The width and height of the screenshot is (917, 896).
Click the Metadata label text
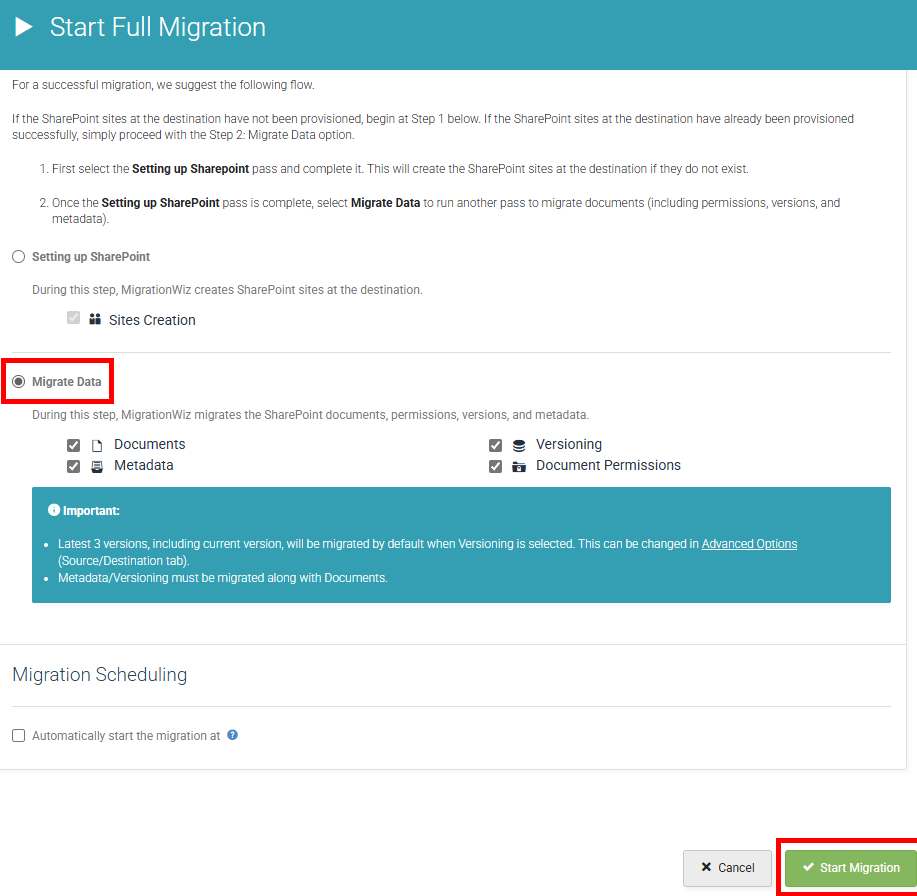[143, 466]
